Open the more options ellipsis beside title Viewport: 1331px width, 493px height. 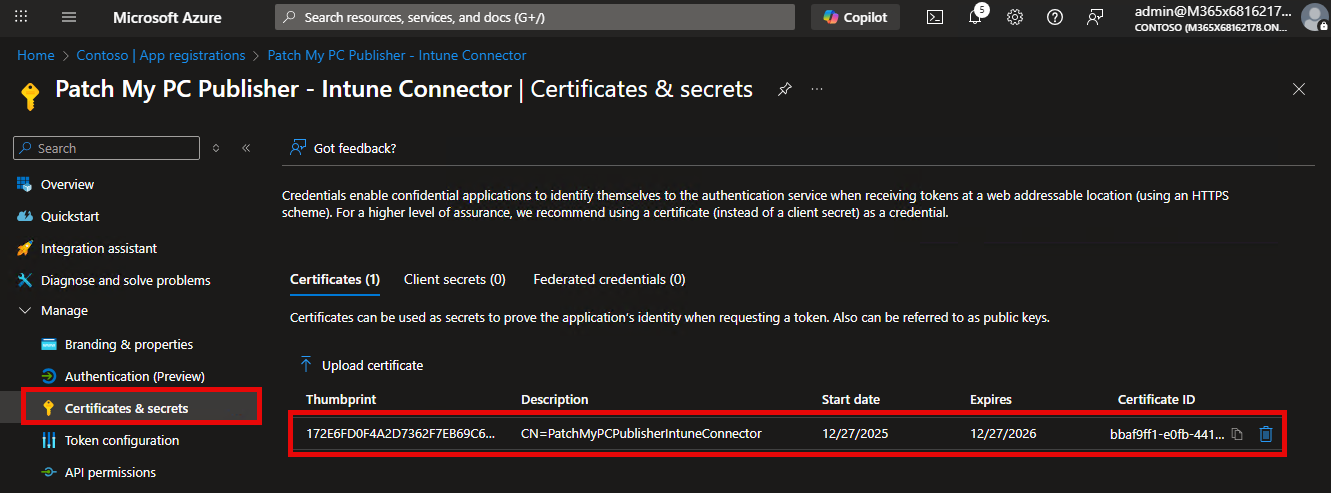point(817,89)
